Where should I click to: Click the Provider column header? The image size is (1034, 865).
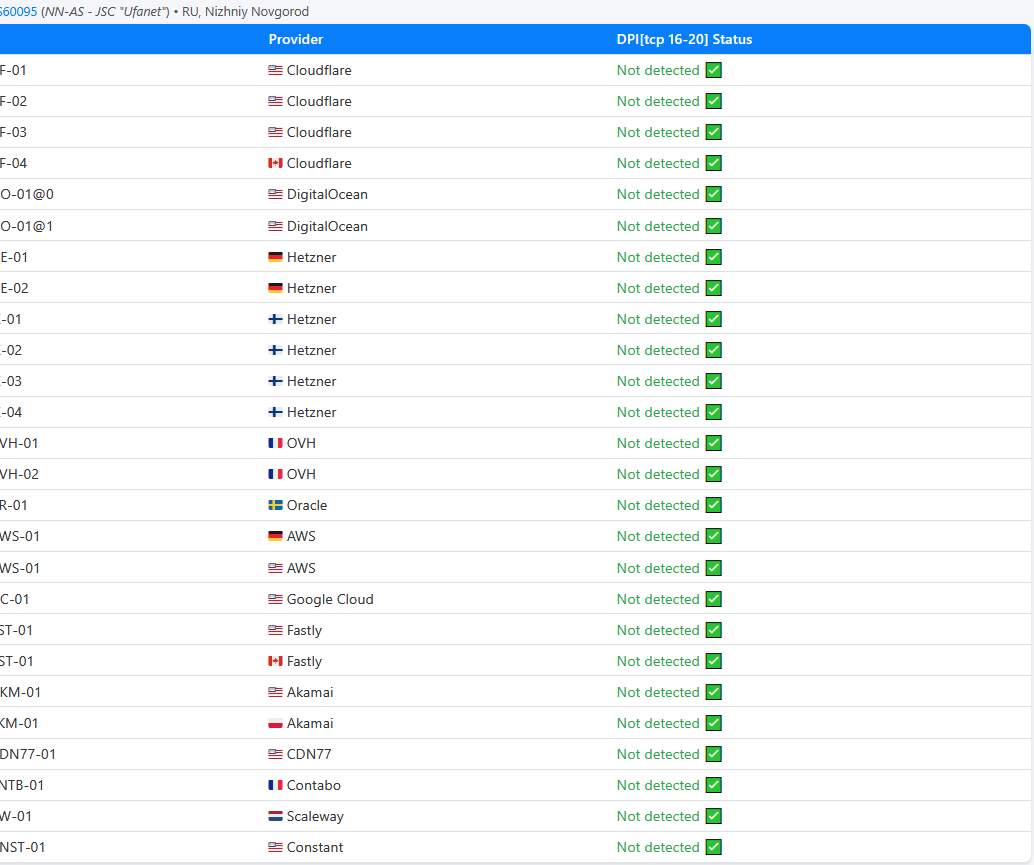pos(295,40)
